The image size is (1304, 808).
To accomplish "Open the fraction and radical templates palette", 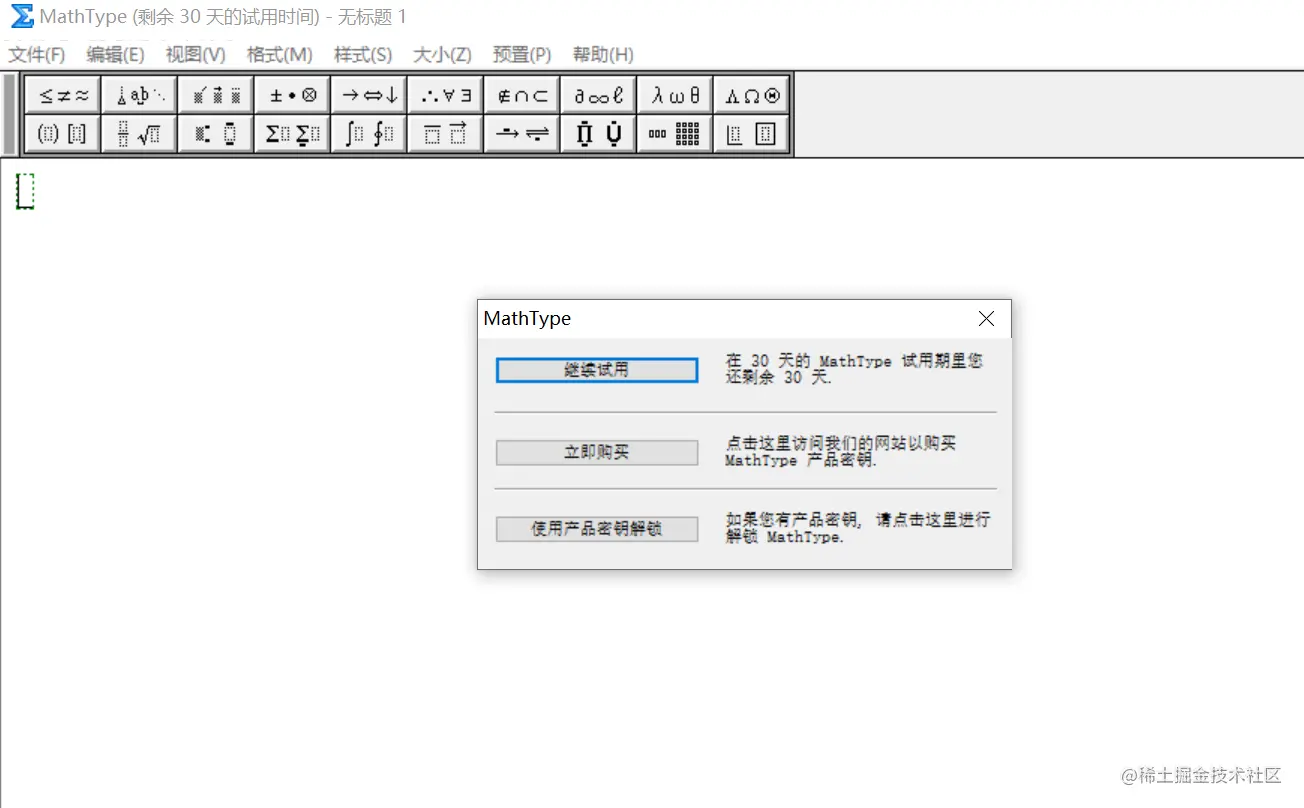I will click(139, 133).
